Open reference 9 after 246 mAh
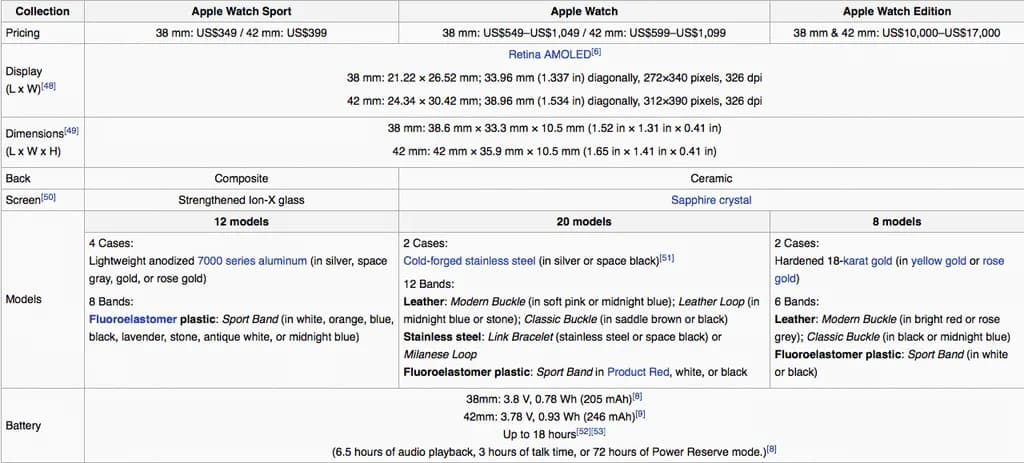This screenshot has width=1024, height=463. 639,413
